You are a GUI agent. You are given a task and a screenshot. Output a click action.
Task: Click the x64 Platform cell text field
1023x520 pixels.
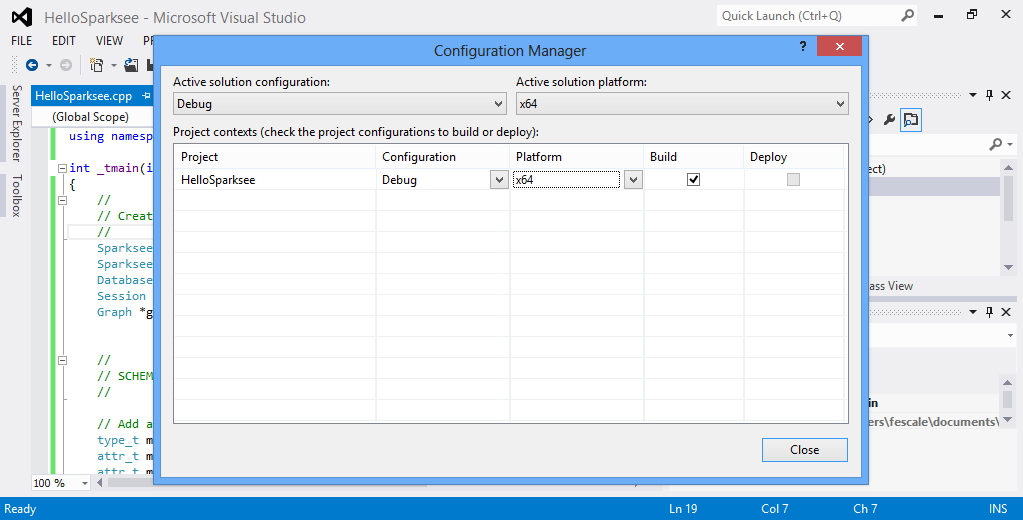[566, 179]
